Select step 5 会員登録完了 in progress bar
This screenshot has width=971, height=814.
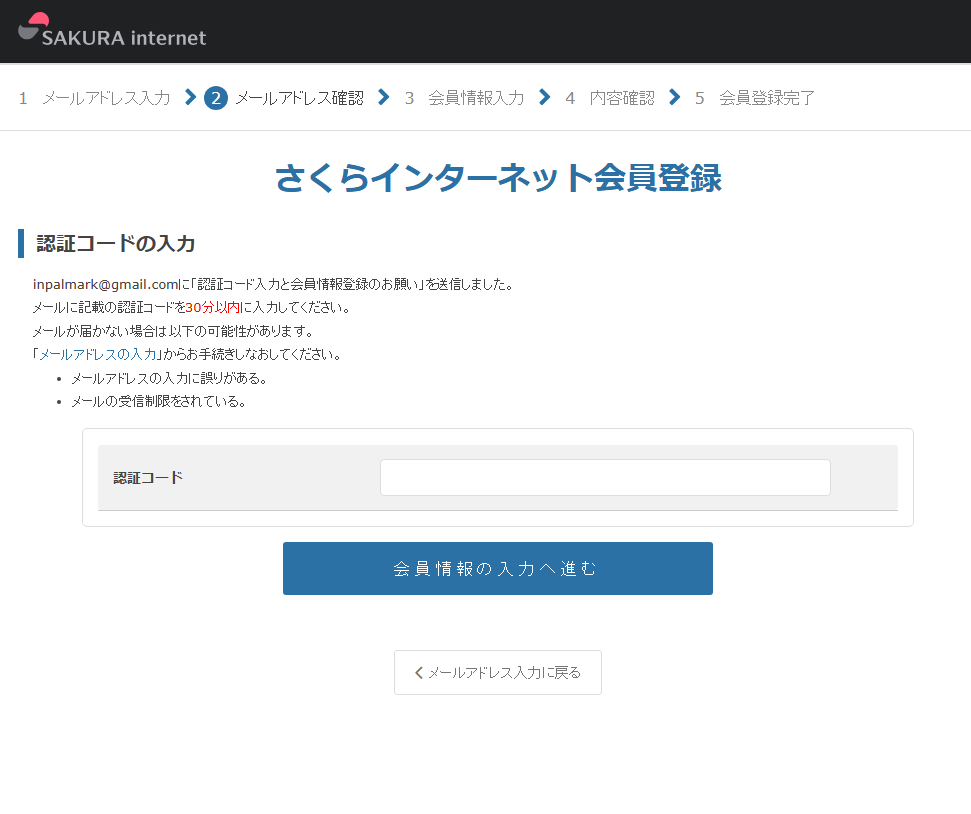tap(755, 98)
